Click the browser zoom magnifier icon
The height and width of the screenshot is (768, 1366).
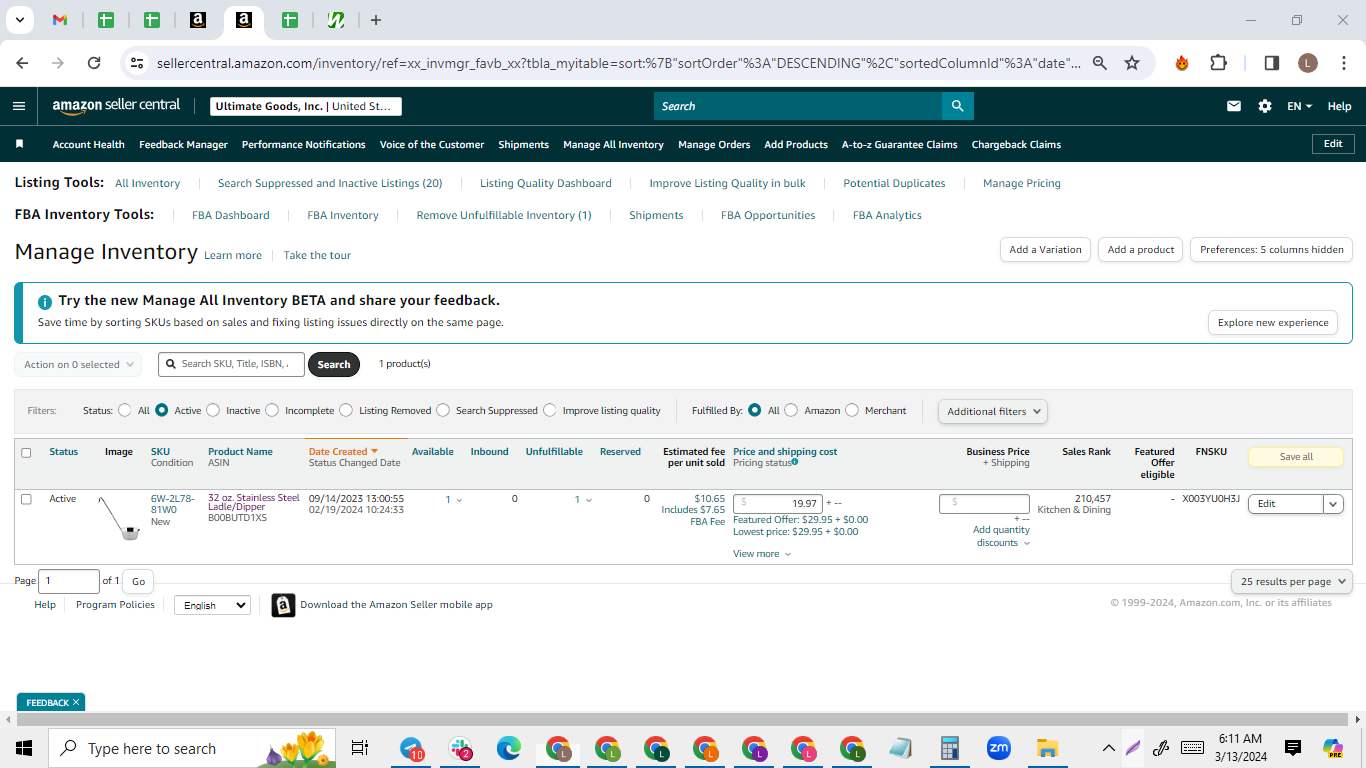(1100, 63)
